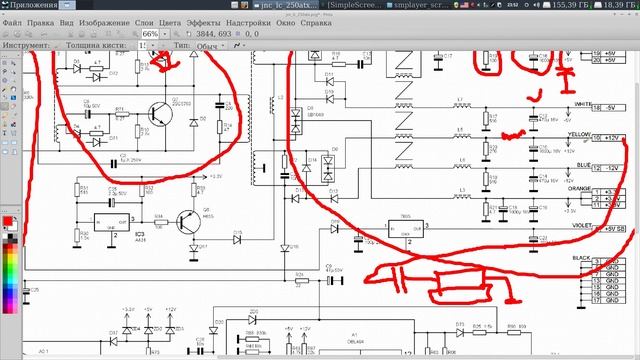The height and width of the screenshot is (360, 640).
Task: Open the zoom percentage dropdown arrow
Action: tap(165, 34)
